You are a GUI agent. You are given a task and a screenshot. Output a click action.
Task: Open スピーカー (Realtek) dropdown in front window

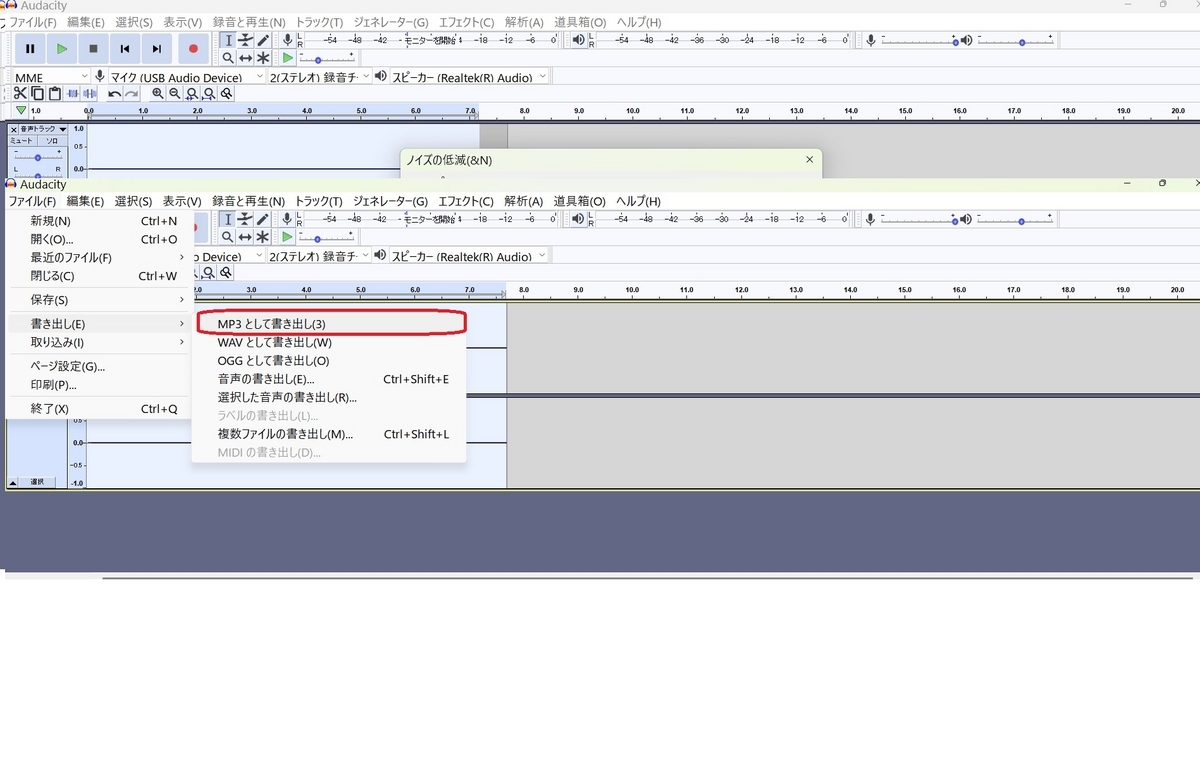coord(470,256)
